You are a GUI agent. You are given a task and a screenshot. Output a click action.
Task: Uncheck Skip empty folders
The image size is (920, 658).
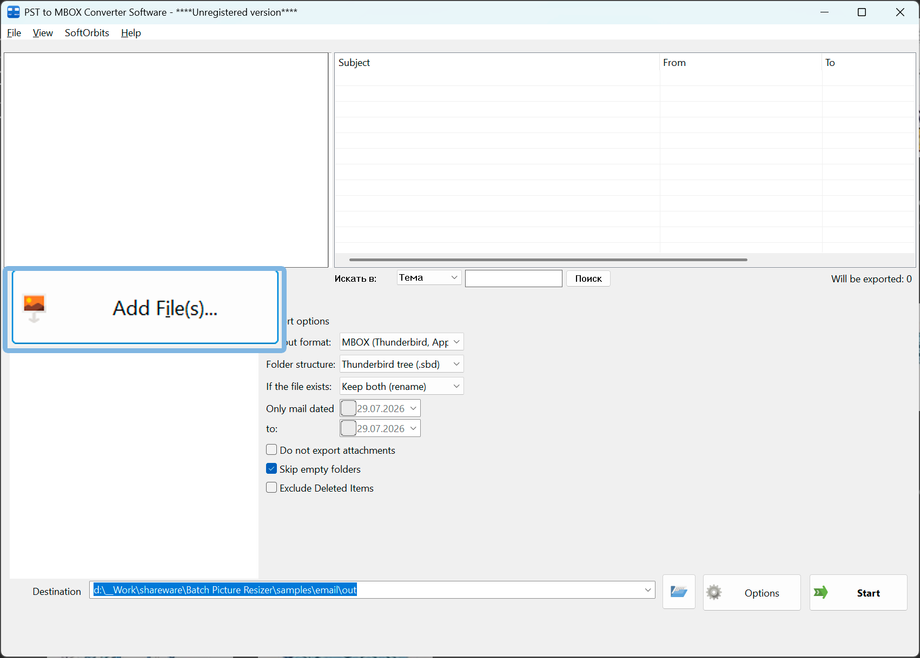tap(271, 468)
